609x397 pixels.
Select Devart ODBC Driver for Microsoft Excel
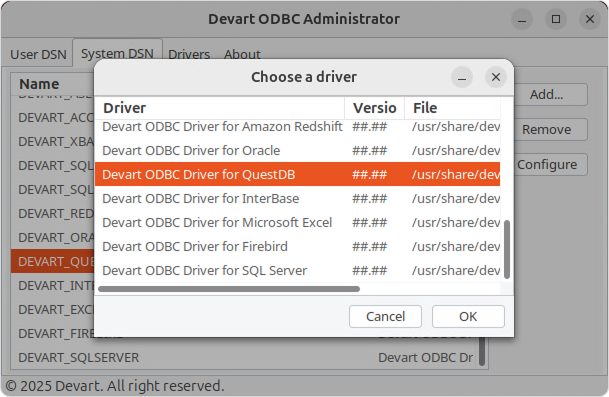tap(298, 223)
